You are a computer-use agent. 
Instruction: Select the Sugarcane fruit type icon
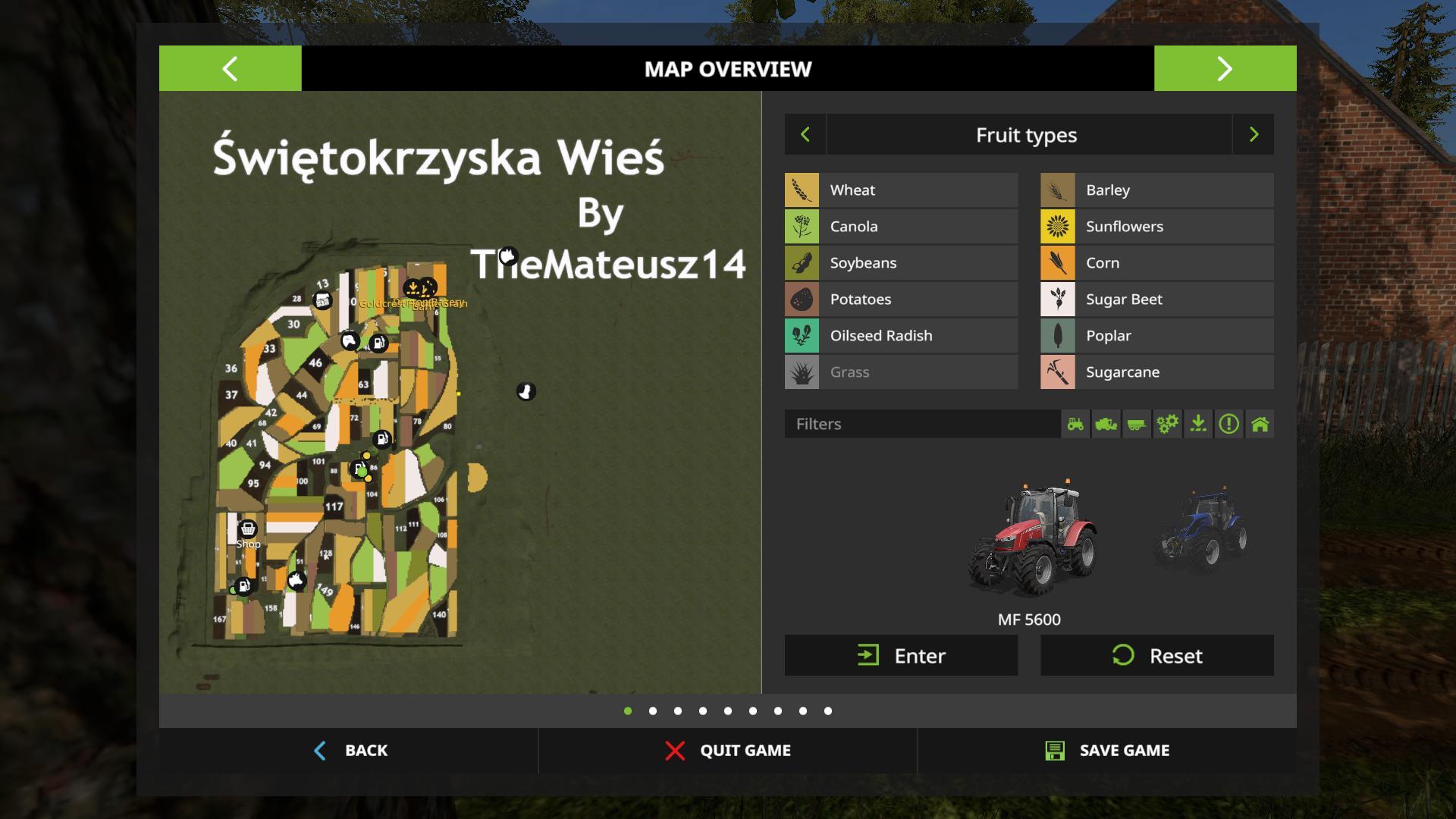point(1058,372)
